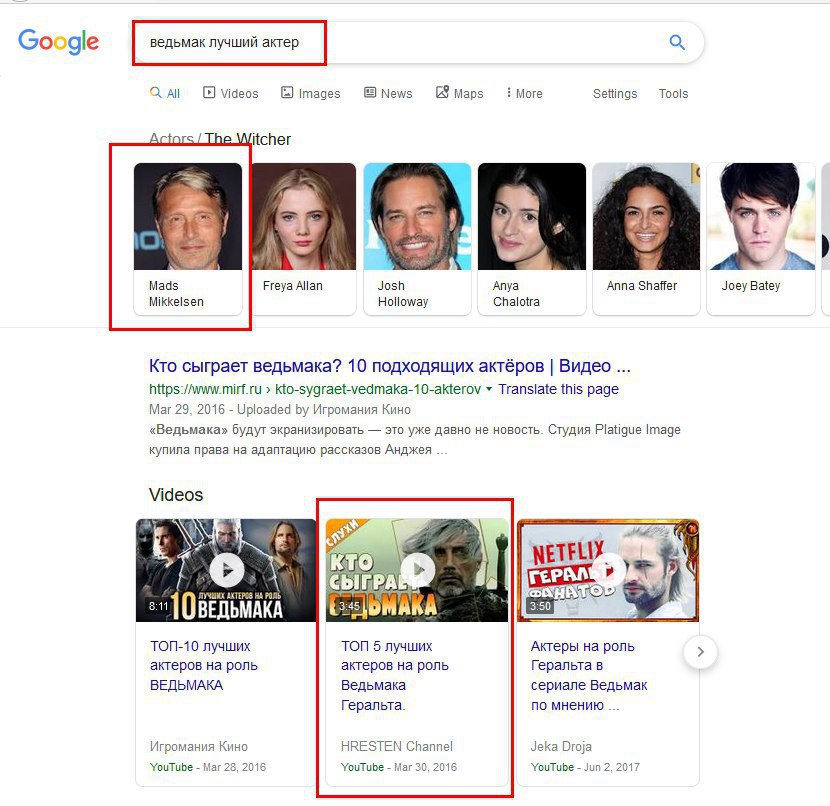Click the mirf.ru green URL

pos(315,389)
